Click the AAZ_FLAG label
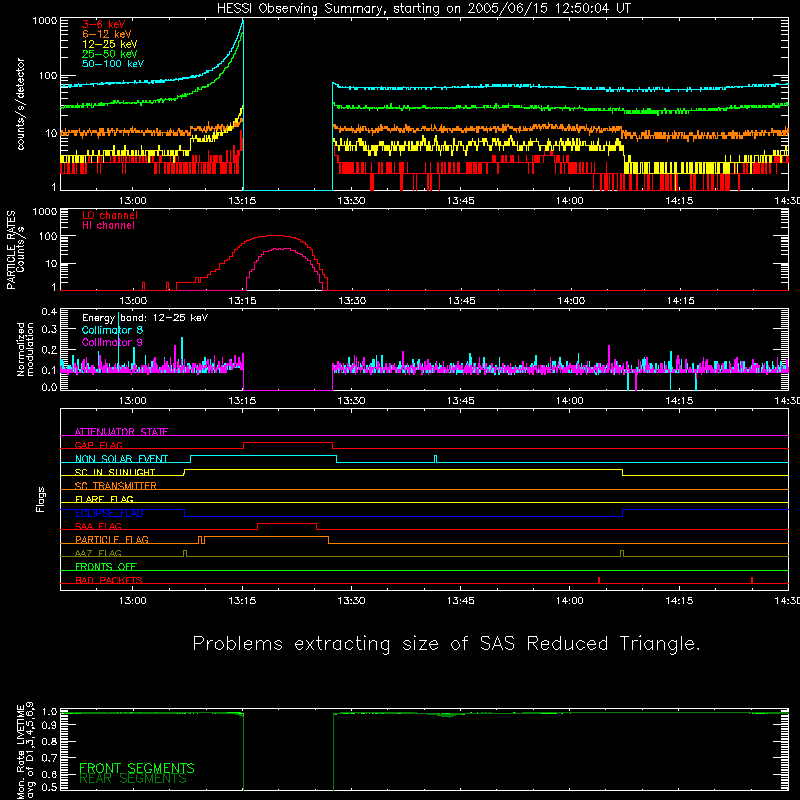Screen dimensions: 800x800 click(x=98, y=553)
